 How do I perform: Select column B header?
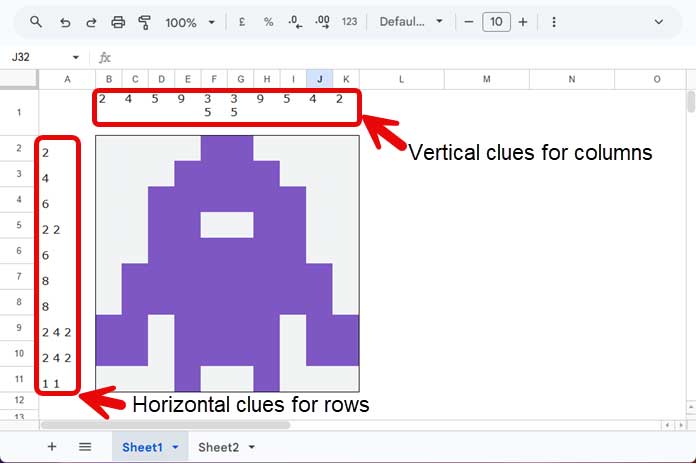(108, 79)
